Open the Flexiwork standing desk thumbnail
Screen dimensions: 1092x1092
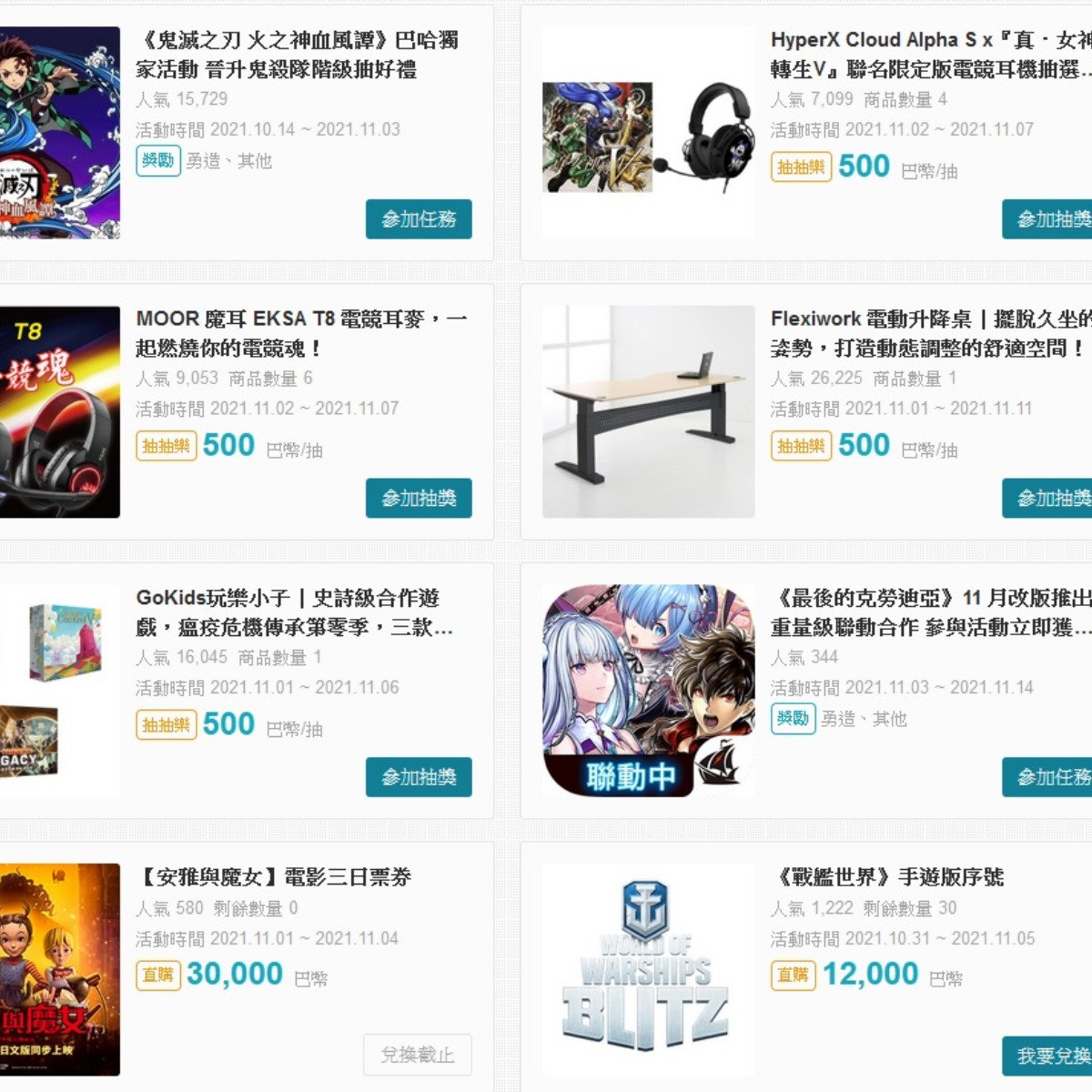(x=648, y=411)
